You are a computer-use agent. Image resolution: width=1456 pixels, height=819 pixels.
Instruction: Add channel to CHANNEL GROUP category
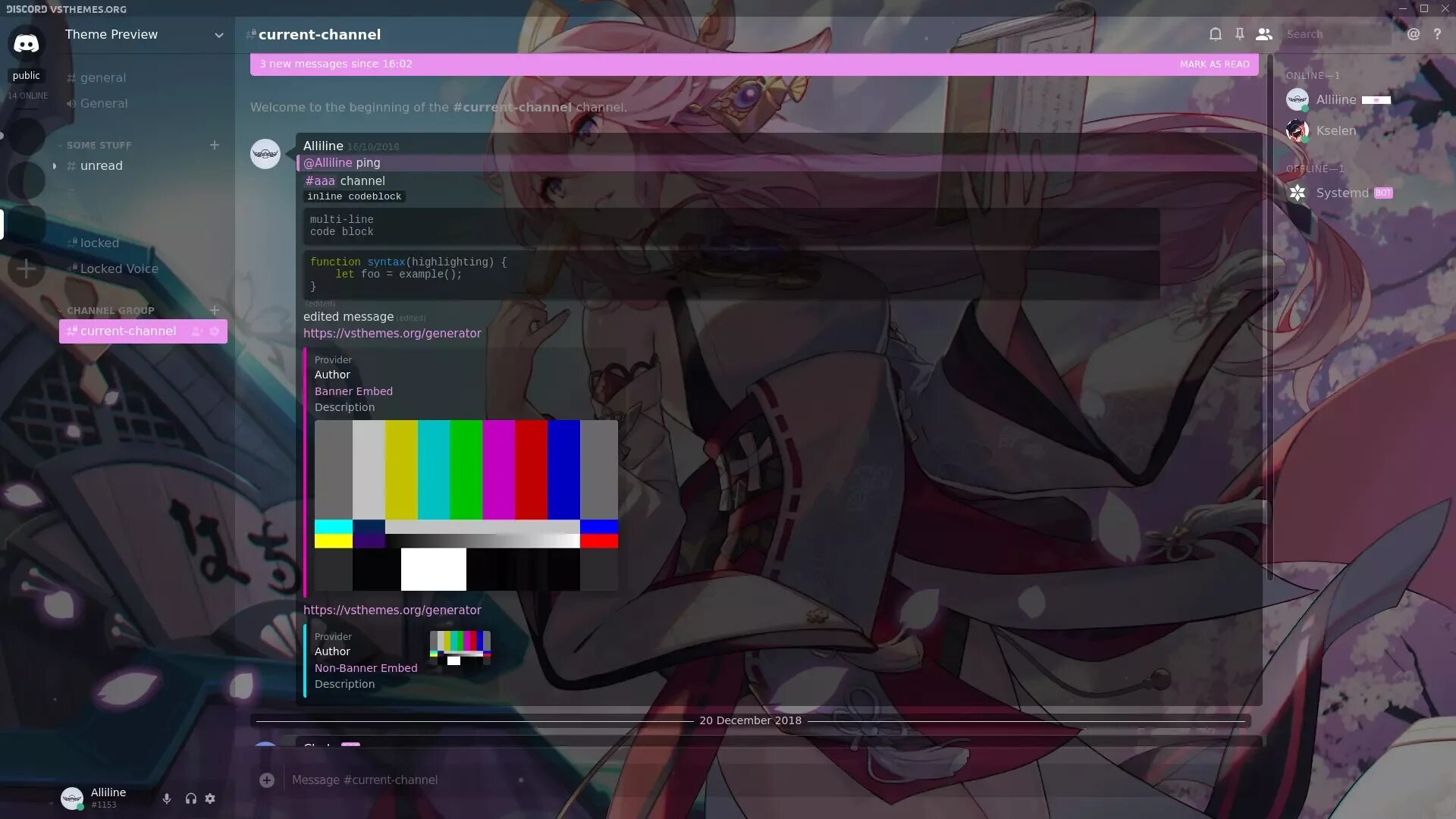click(215, 310)
